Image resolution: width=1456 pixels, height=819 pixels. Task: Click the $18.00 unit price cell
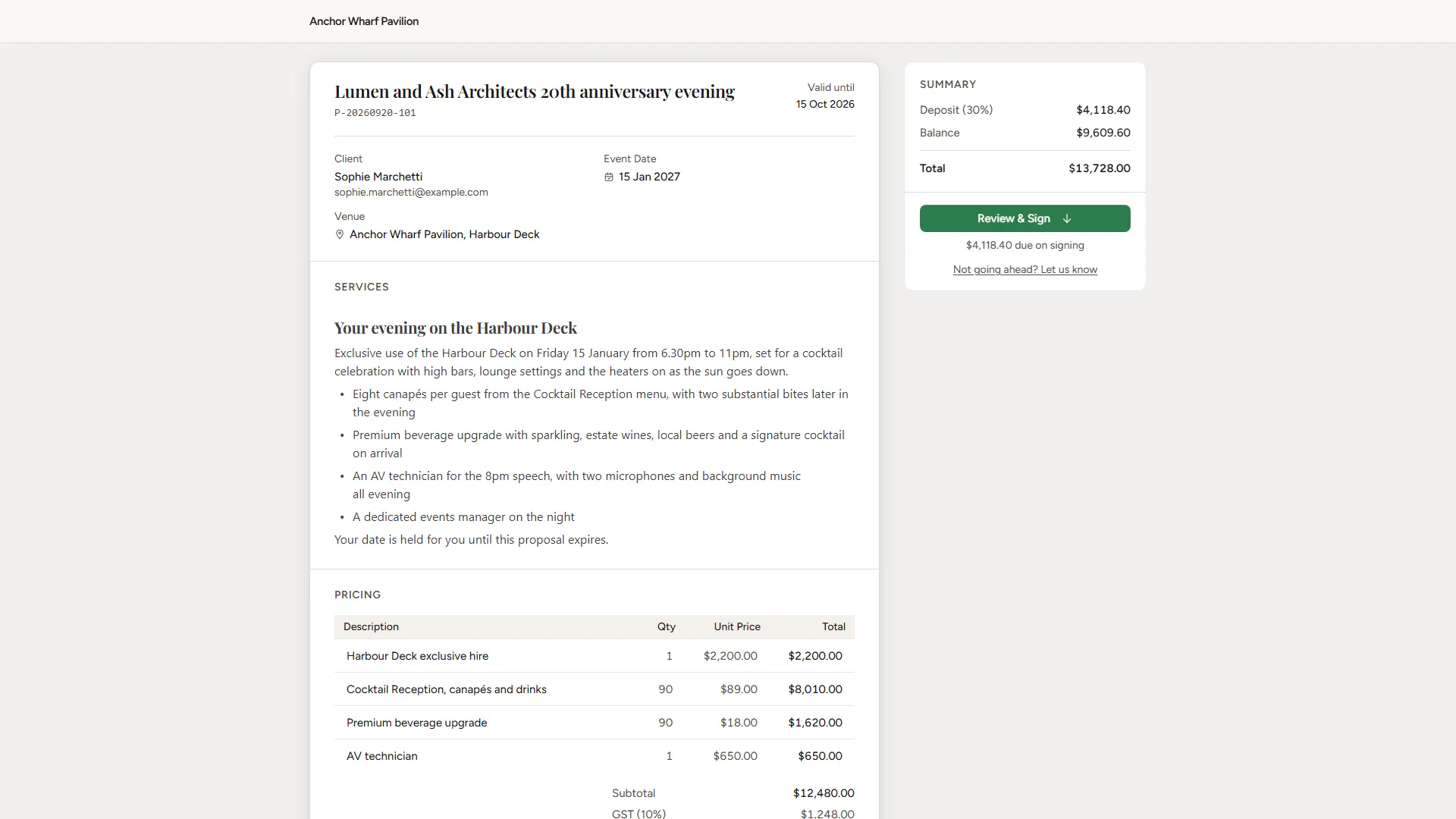[739, 723]
